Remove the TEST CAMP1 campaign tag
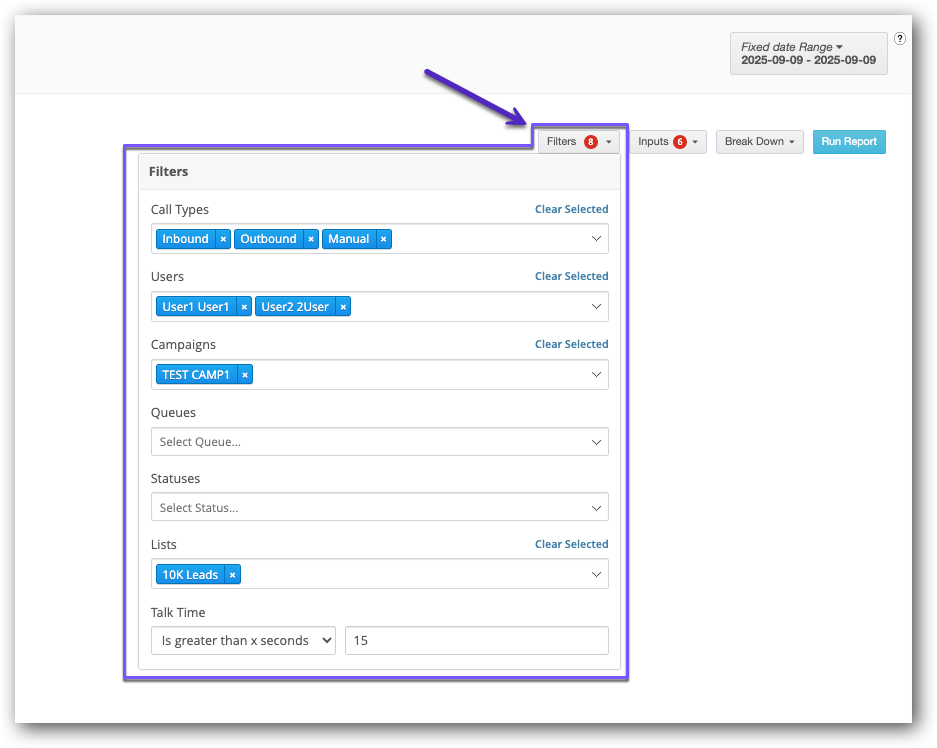937x748 pixels. (x=245, y=375)
